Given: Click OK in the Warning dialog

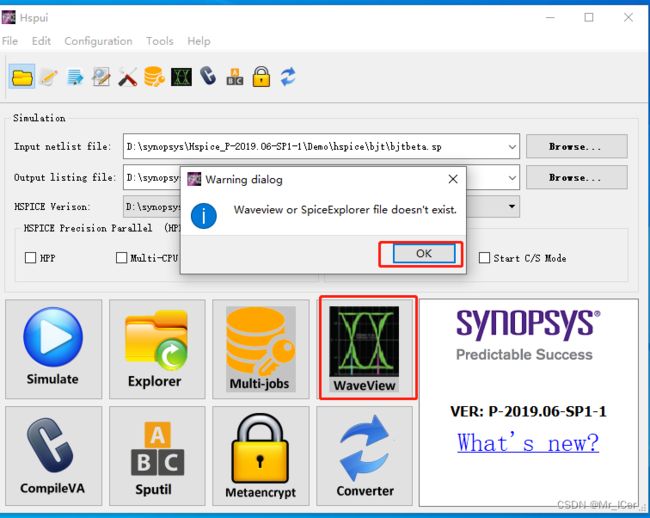Looking at the screenshot, I should click(x=424, y=253).
